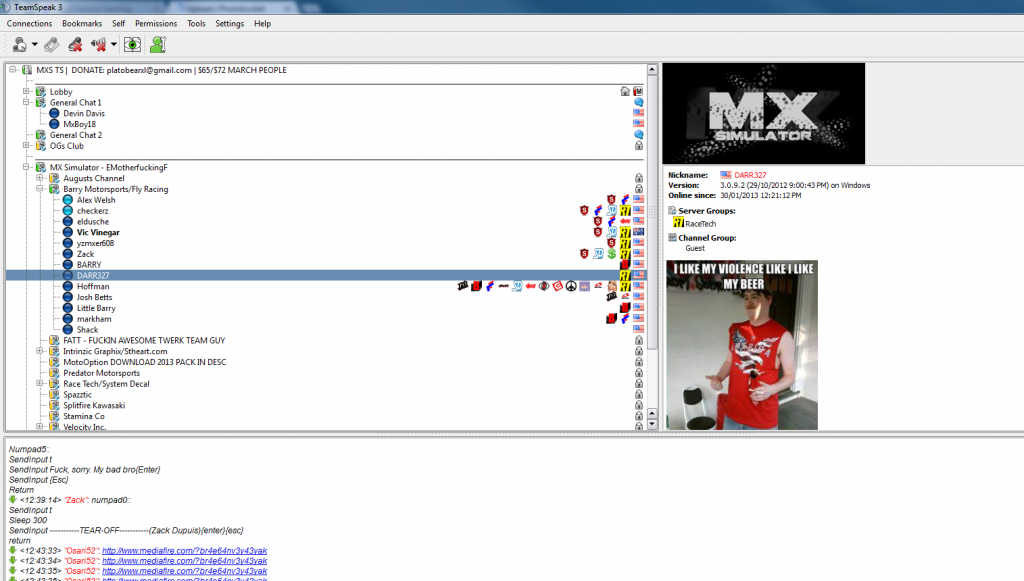Screen dimensions: 1024x581
Task: Expand the Augusts Channel node
Action: [x=40, y=178]
